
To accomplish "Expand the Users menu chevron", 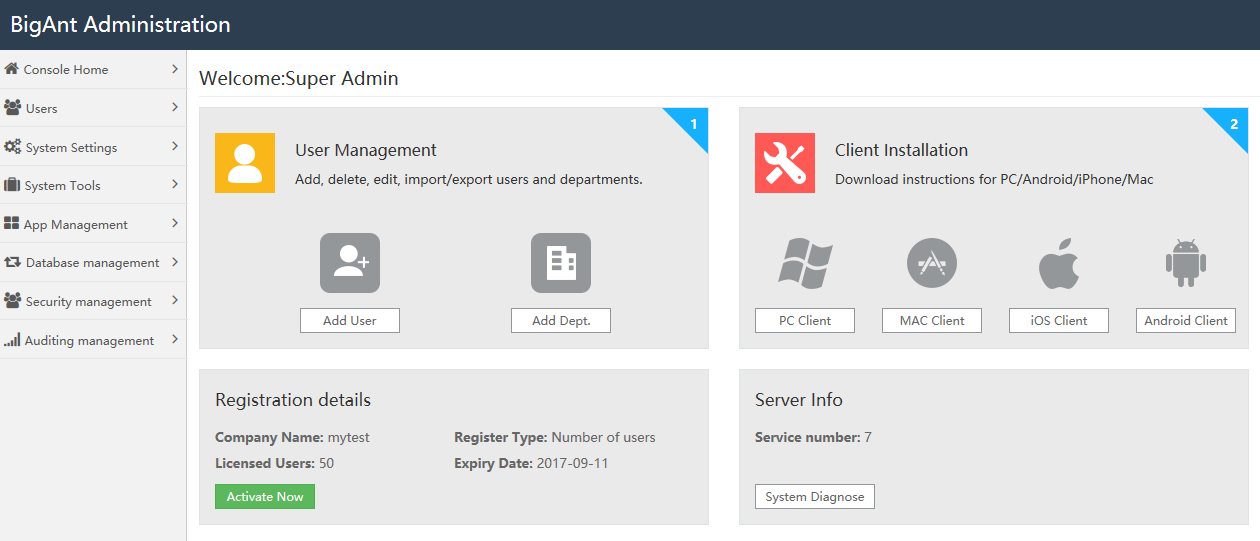I will pyautogui.click(x=175, y=107).
